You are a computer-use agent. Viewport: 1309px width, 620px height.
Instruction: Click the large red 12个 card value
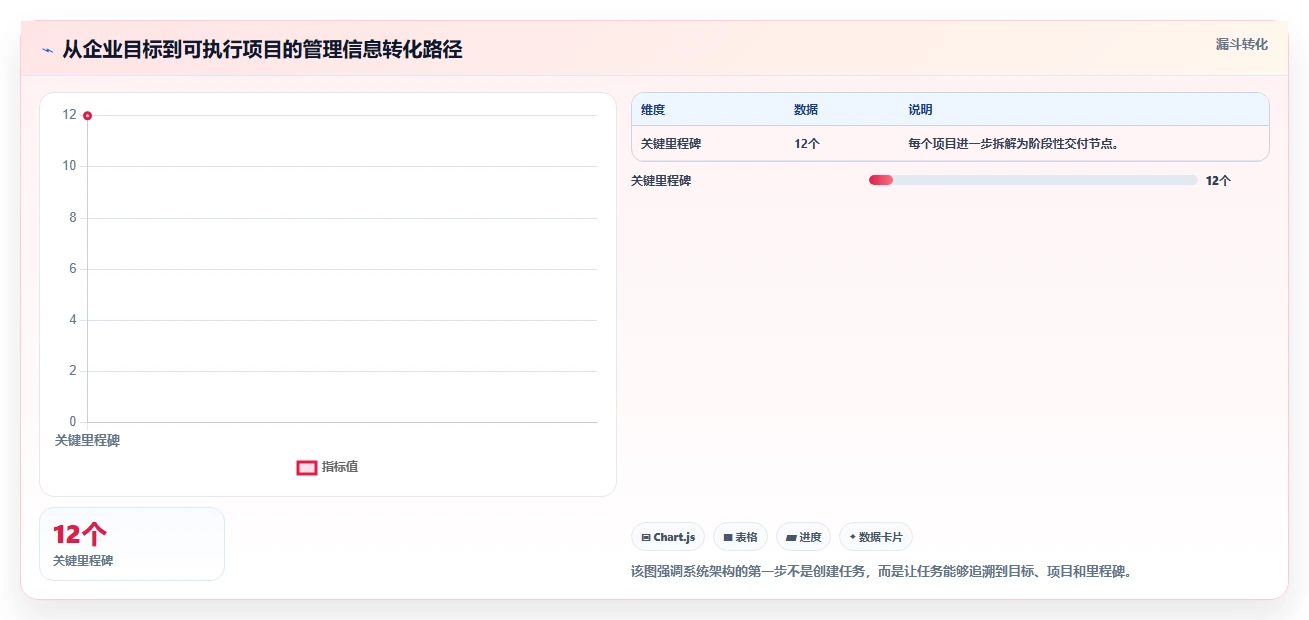tap(79, 534)
